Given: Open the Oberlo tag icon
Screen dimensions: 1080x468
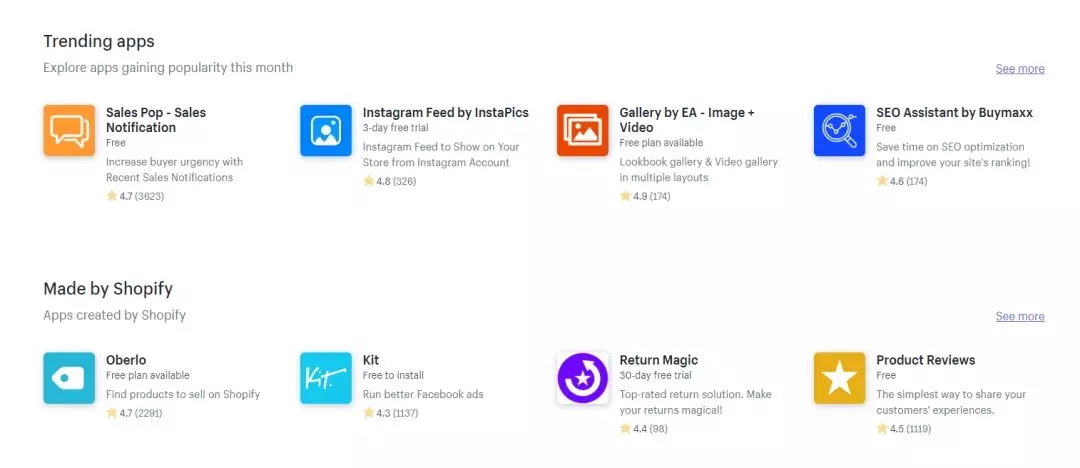Looking at the screenshot, I should [x=69, y=378].
